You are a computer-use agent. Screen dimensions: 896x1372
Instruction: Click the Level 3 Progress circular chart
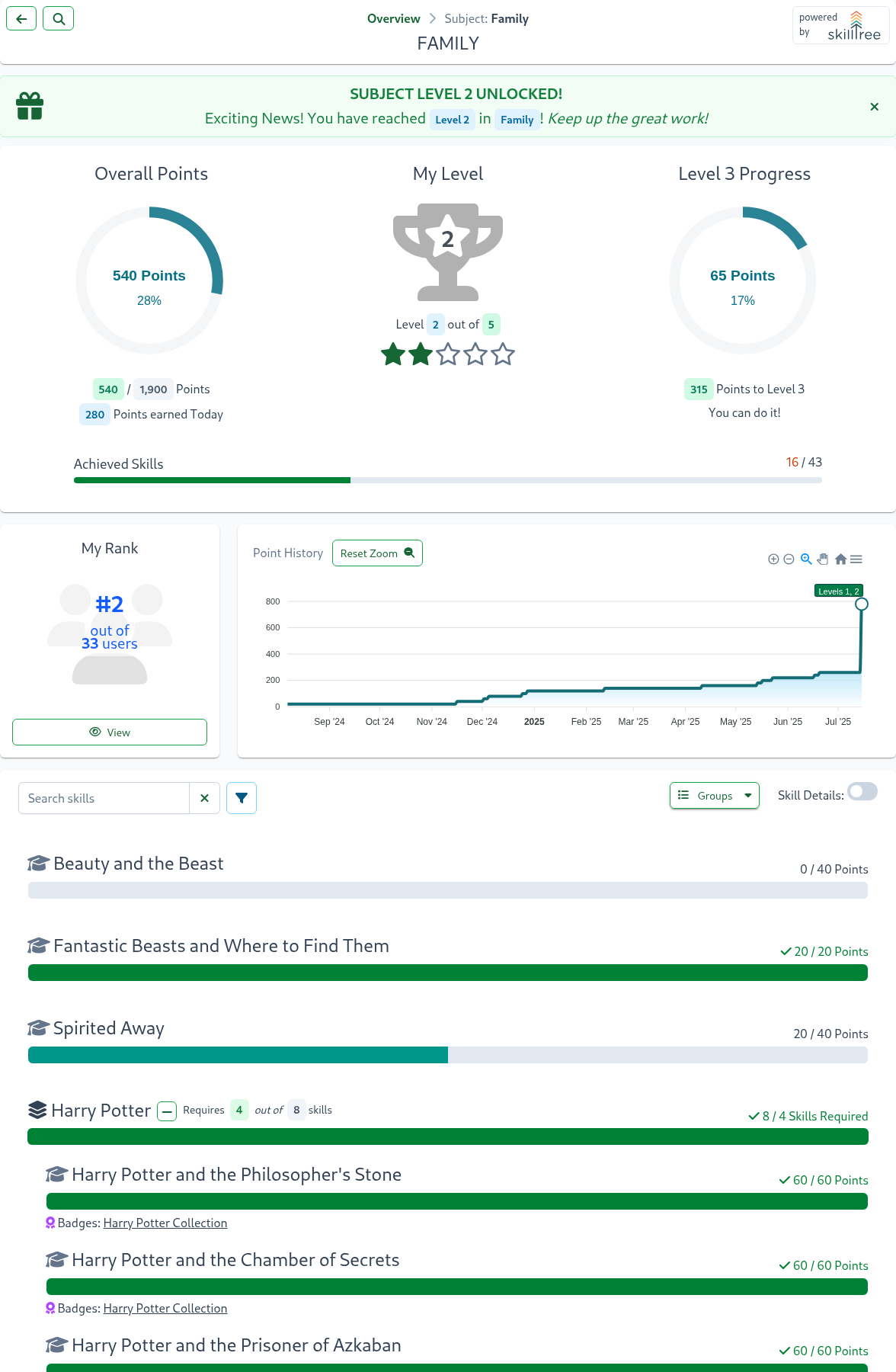pos(743,280)
